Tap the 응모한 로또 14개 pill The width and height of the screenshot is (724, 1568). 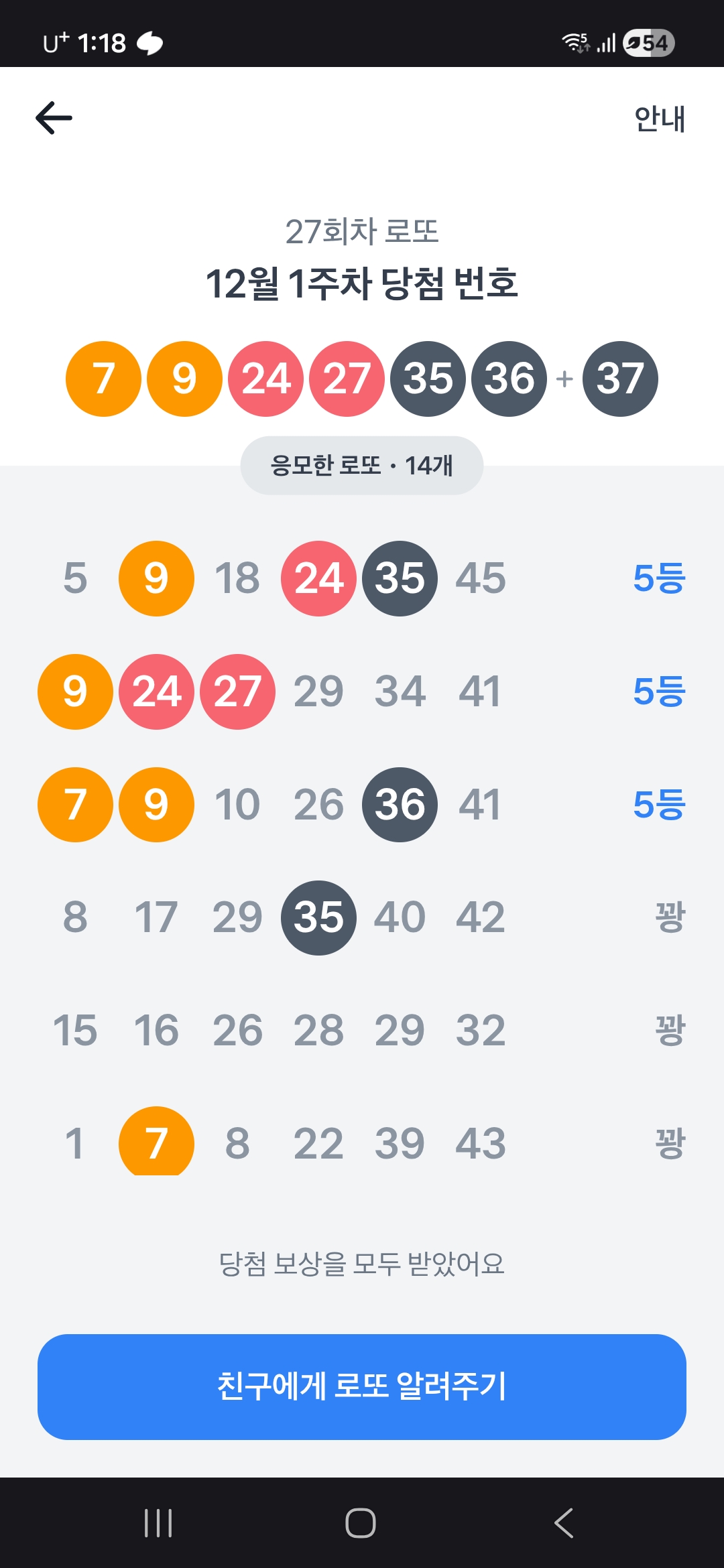[x=362, y=466]
